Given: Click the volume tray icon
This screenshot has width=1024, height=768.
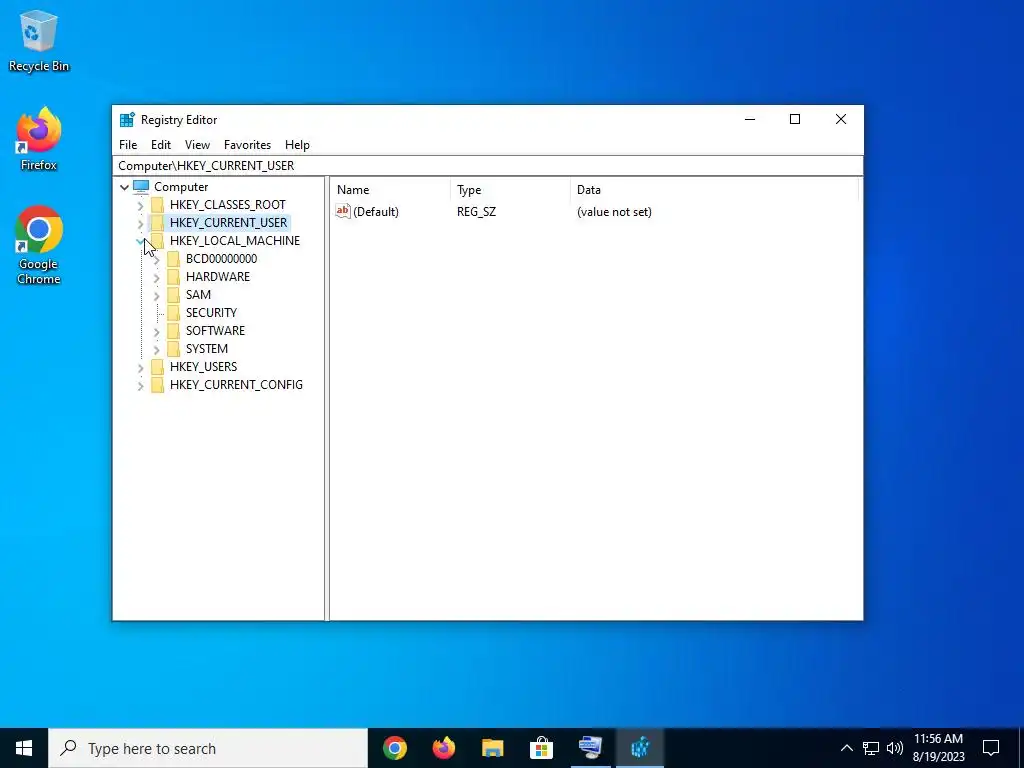Looking at the screenshot, I should (x=895, y=748).
